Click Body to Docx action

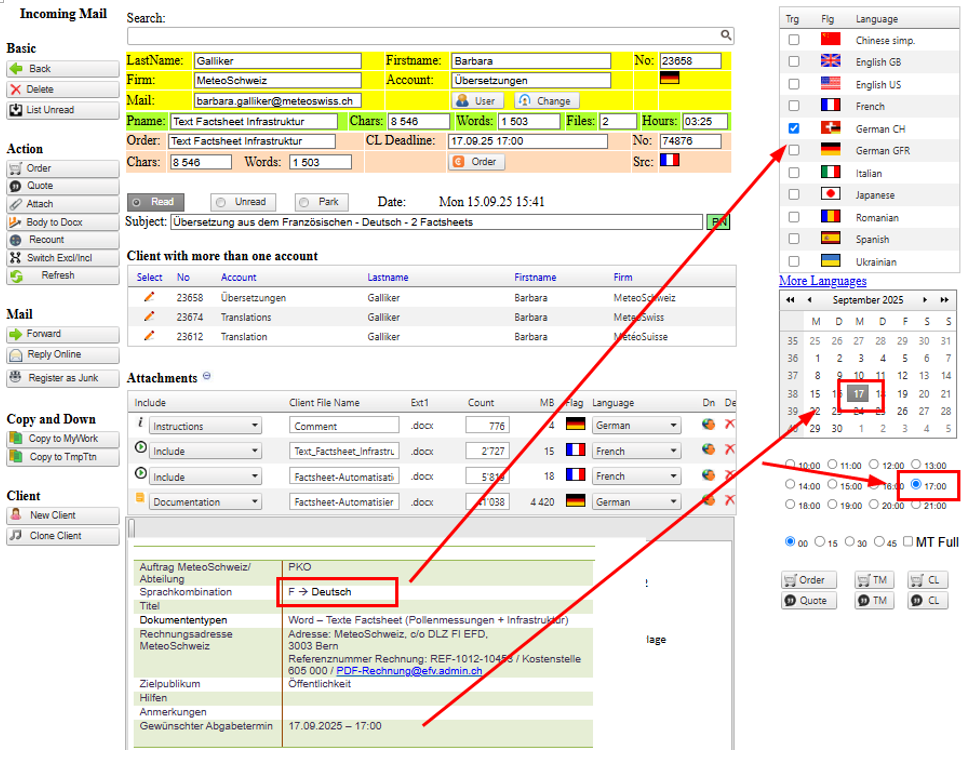coord(62,222)
